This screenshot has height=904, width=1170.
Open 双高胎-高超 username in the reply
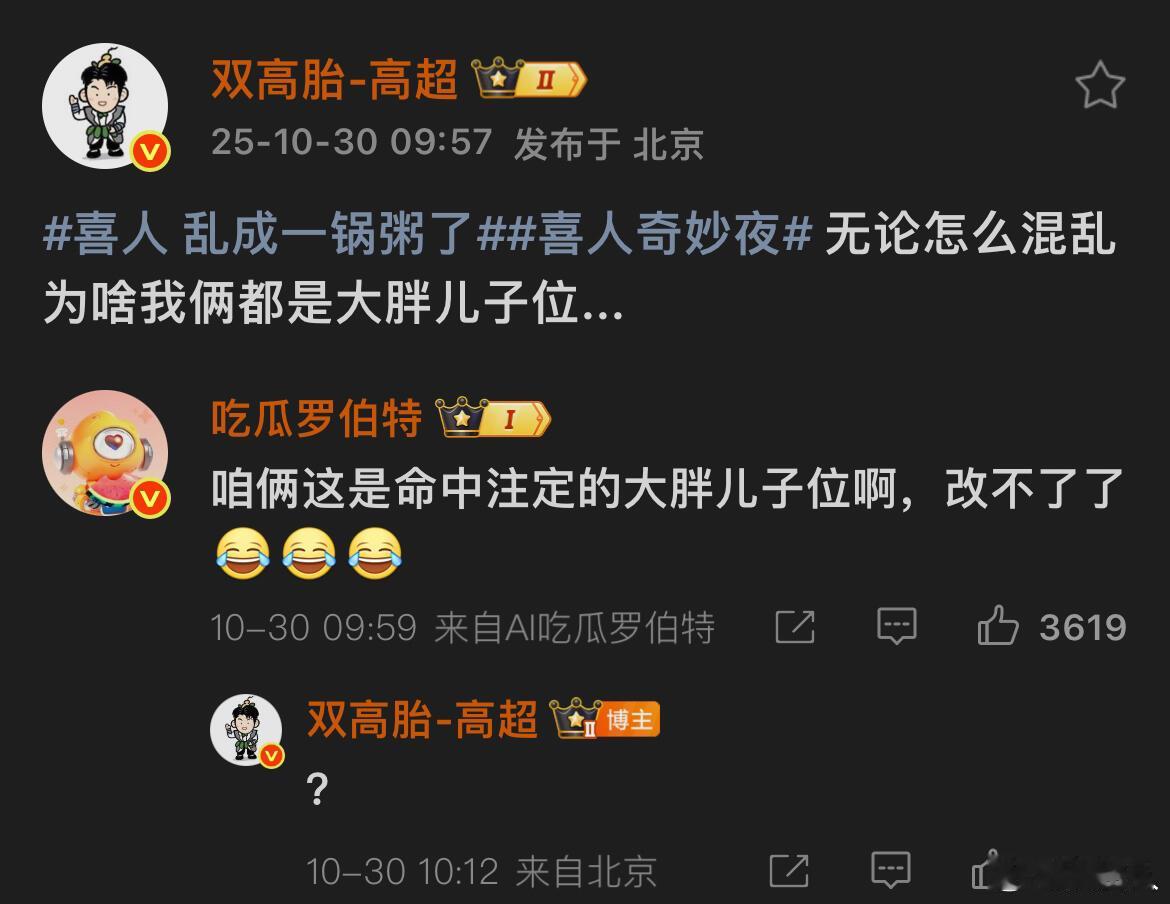coord(422,720)
